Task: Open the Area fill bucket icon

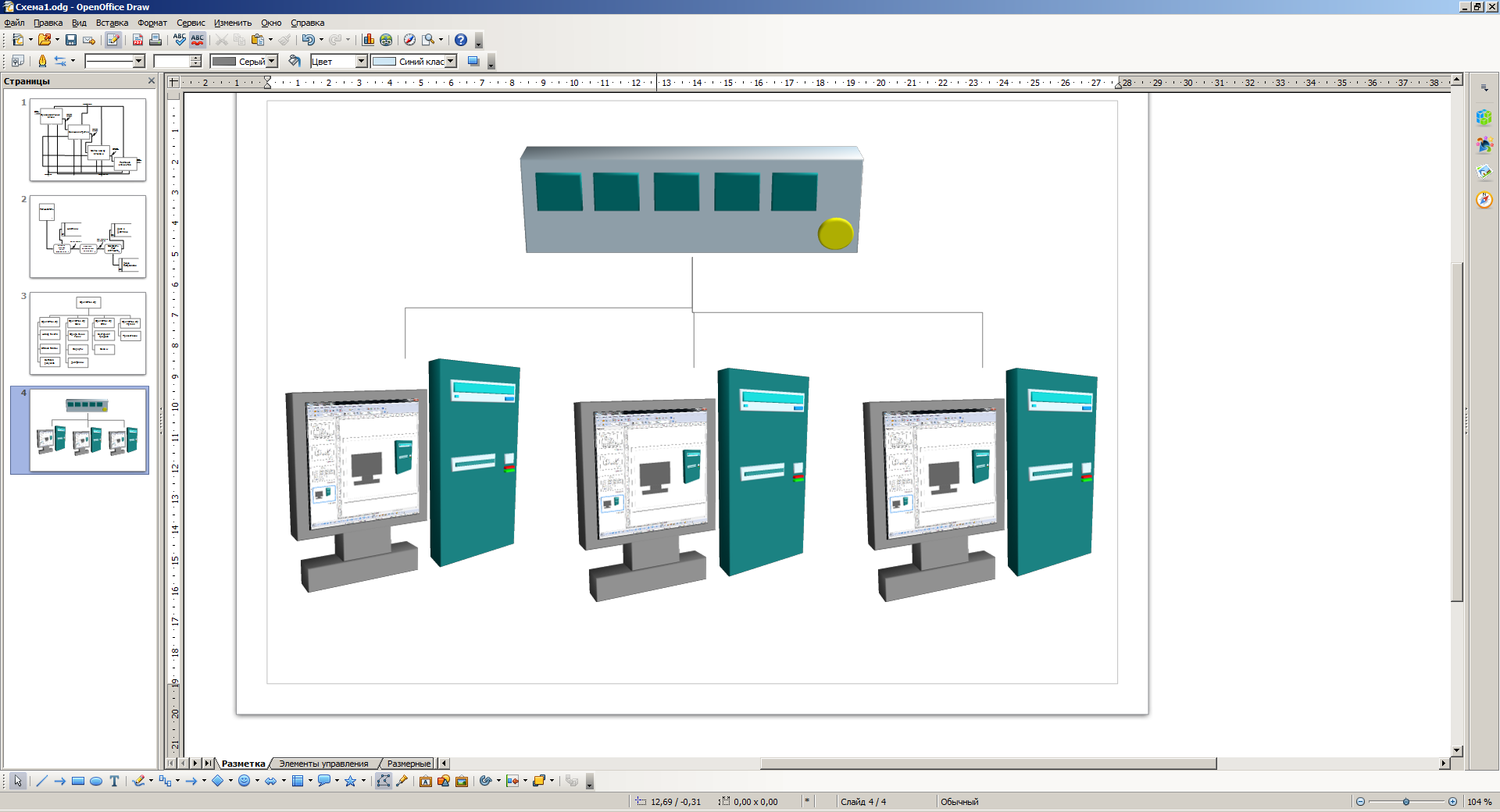Action: (x=295, y=61)
